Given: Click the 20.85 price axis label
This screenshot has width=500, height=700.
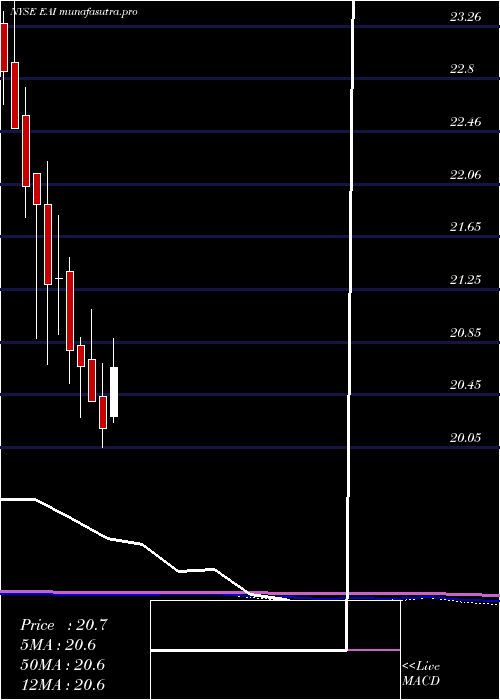Looking at the screenshot, I should click(x=466, y=333).
